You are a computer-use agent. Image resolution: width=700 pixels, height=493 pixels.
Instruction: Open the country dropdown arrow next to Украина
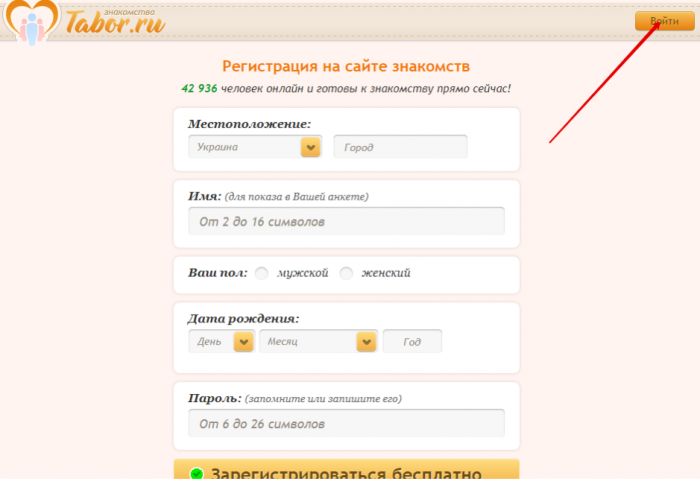(311, 147)
